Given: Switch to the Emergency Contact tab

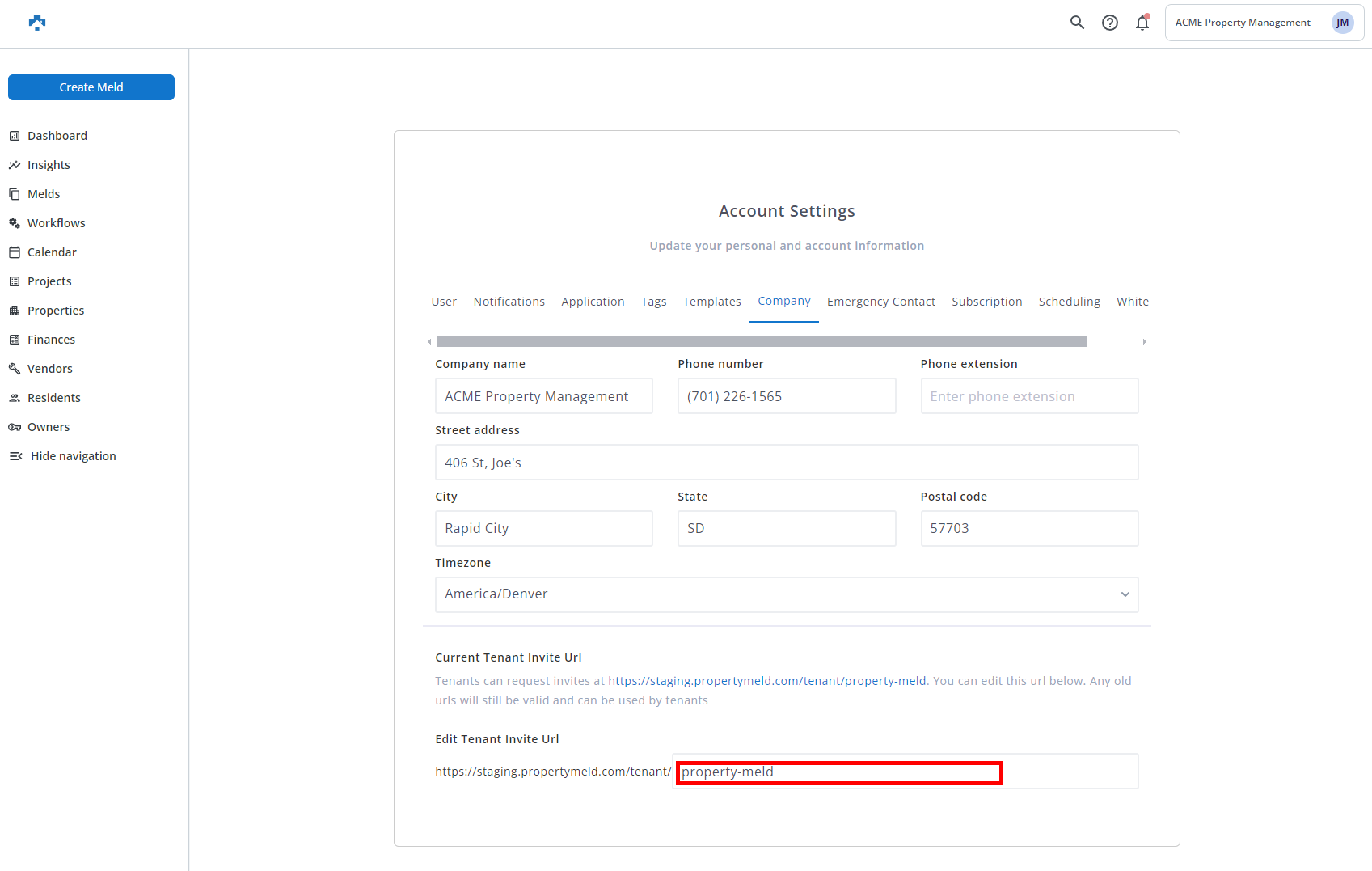Looking at the screenshot, I should click(x=880, y=302).
